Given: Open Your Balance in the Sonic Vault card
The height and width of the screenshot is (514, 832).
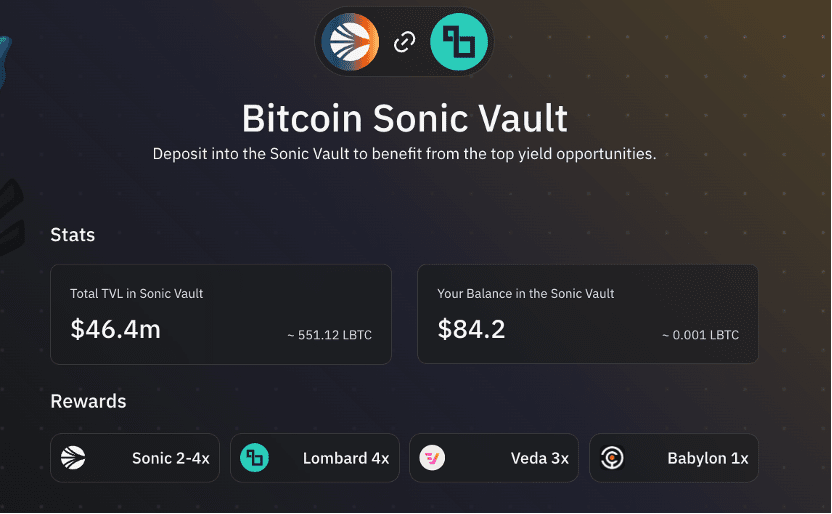Looking at the screenshot, I should [588, 315].
